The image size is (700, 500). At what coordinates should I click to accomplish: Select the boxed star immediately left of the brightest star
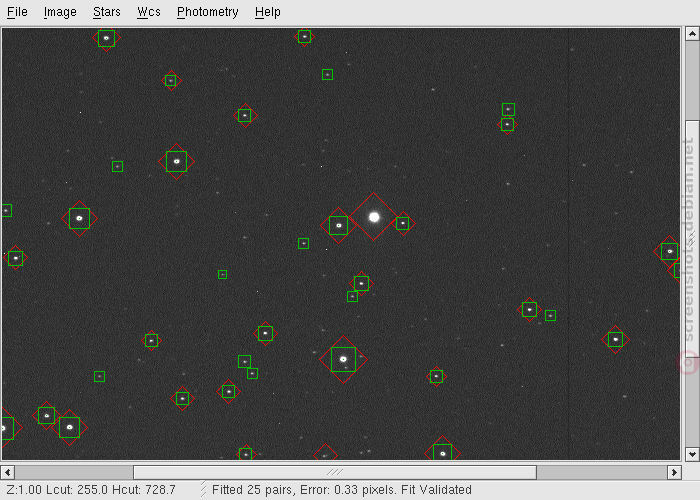point(338,225)
